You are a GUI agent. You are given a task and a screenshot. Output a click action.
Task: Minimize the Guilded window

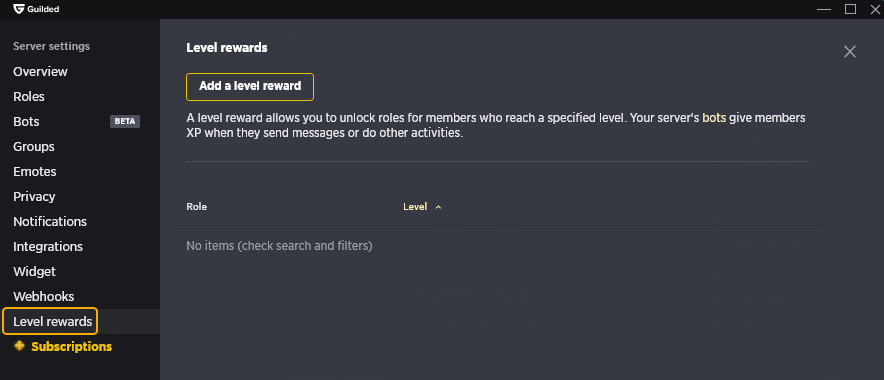[x=824, y=9]
